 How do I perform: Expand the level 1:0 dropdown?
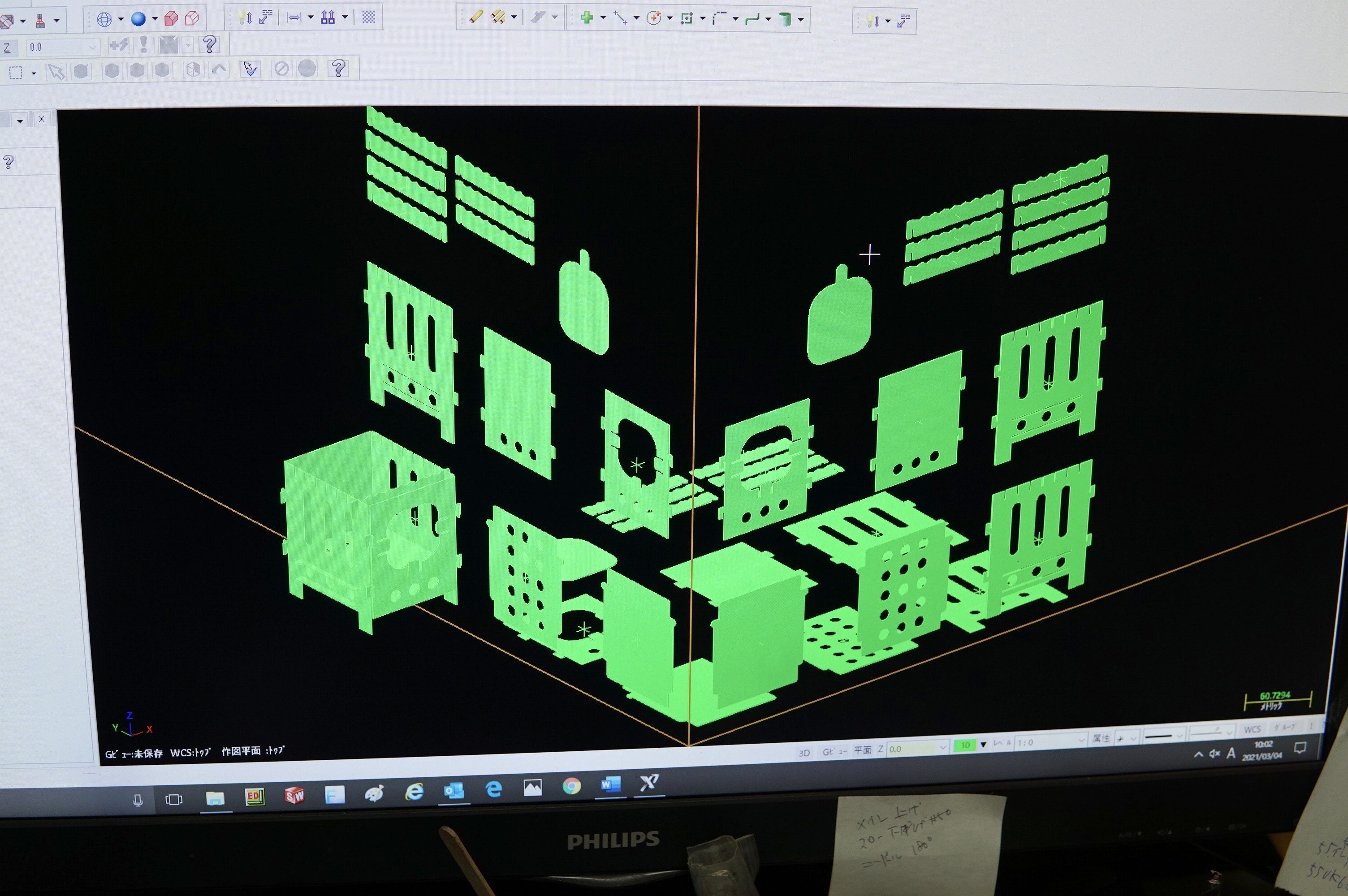(x=1051, y=742)
